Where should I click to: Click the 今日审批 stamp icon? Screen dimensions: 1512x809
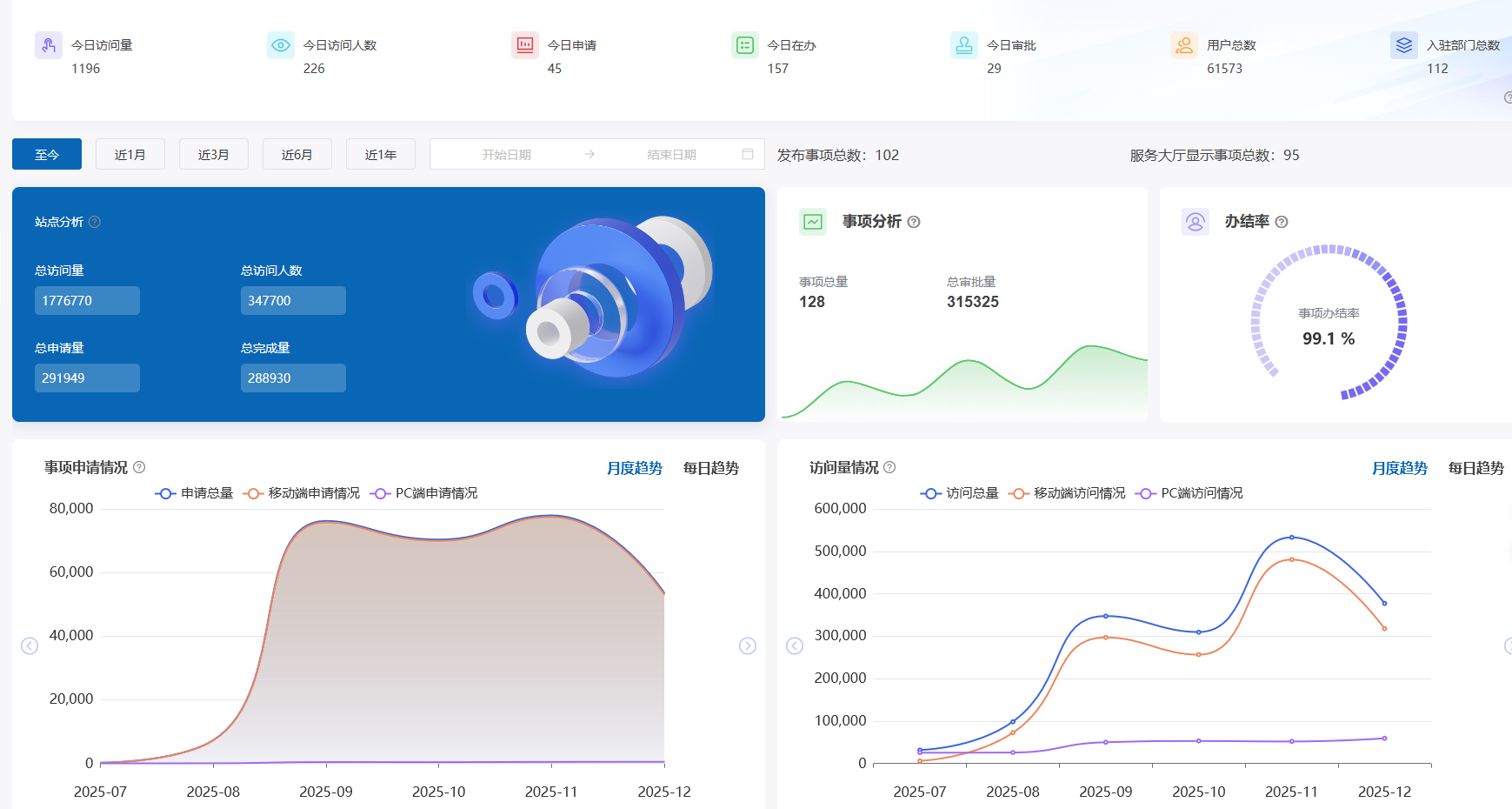[964, 45]
